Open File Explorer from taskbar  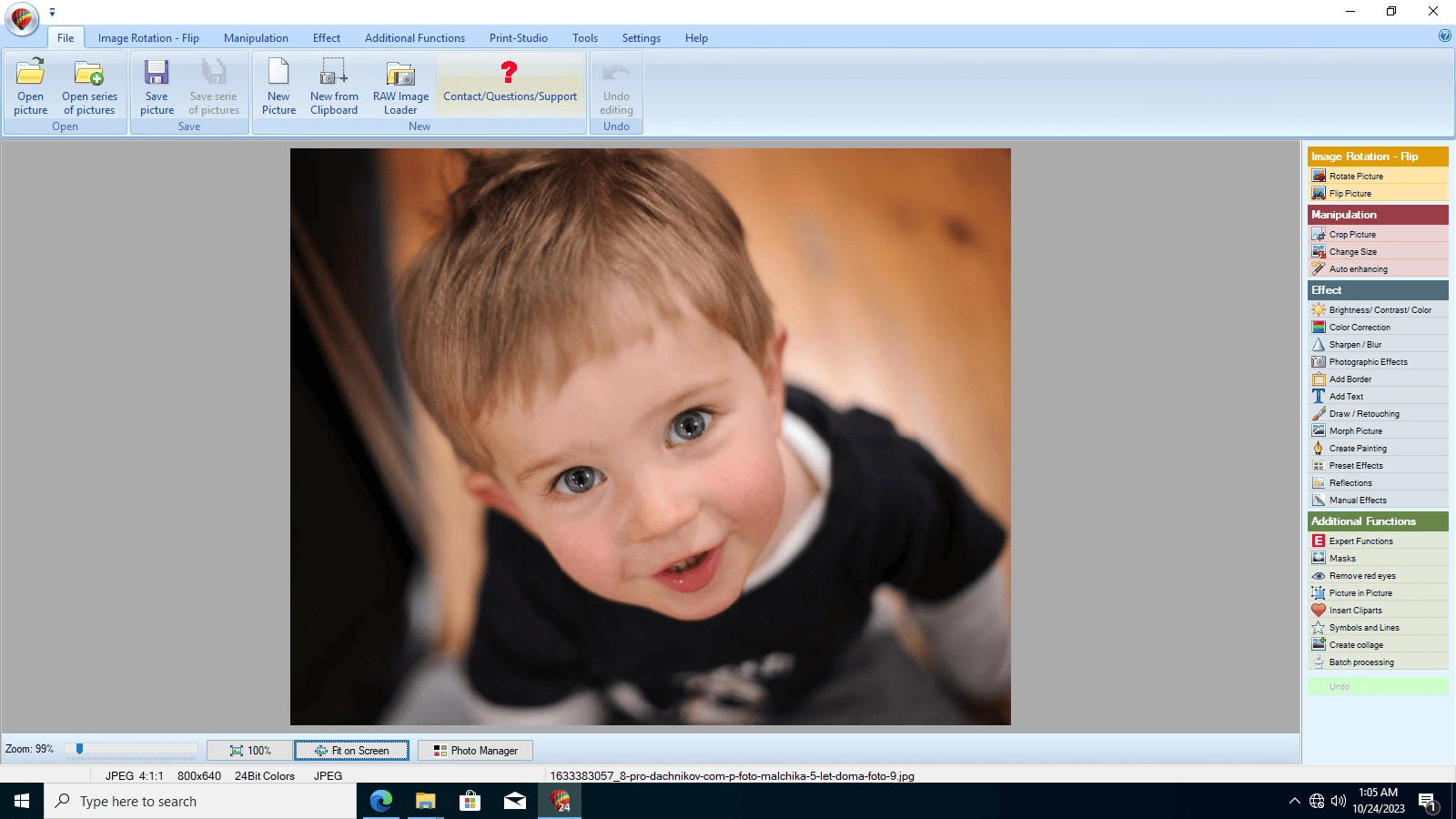[425, 801]
